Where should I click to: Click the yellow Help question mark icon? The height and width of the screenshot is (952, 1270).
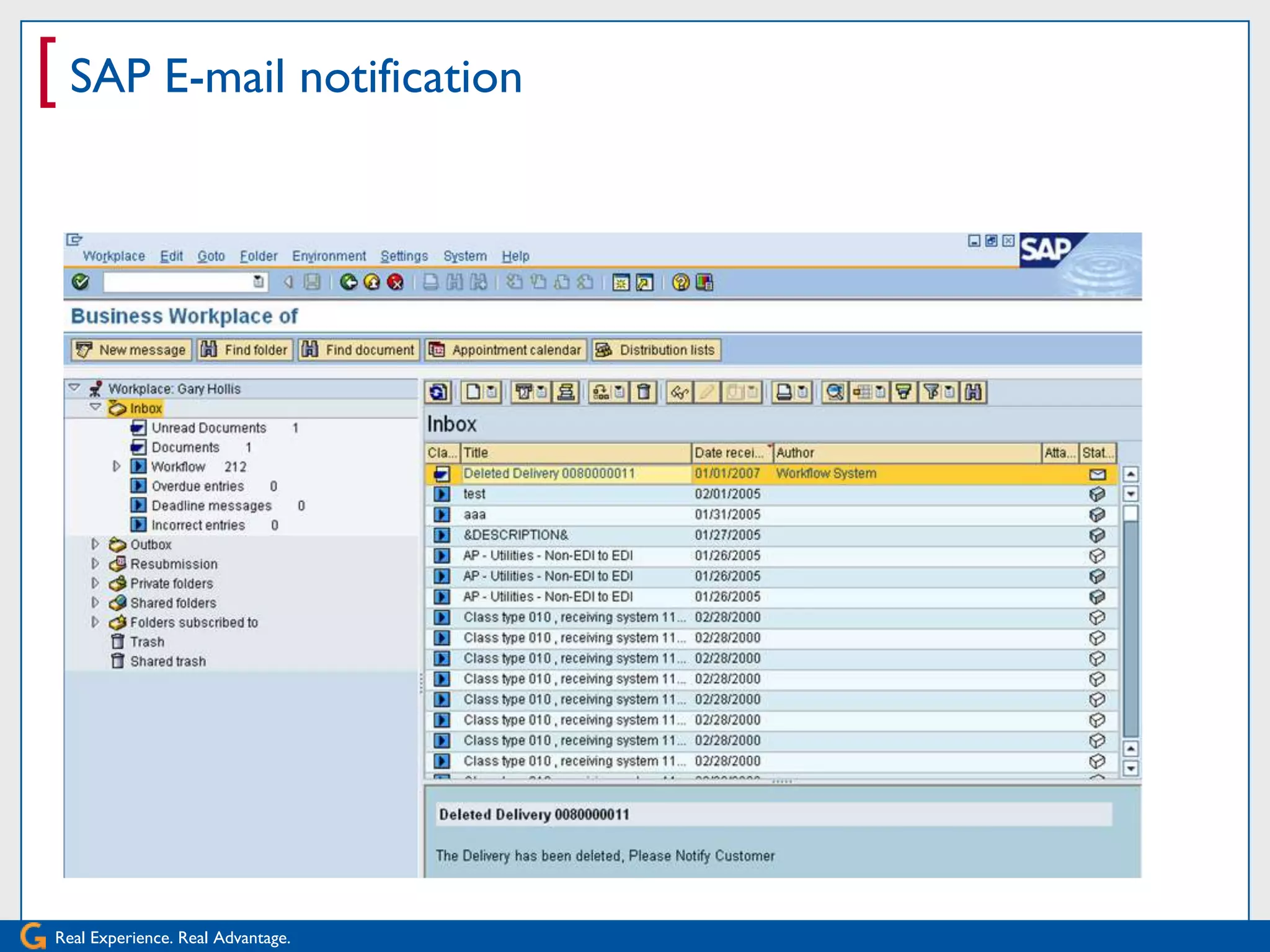[x=681, y=283]
